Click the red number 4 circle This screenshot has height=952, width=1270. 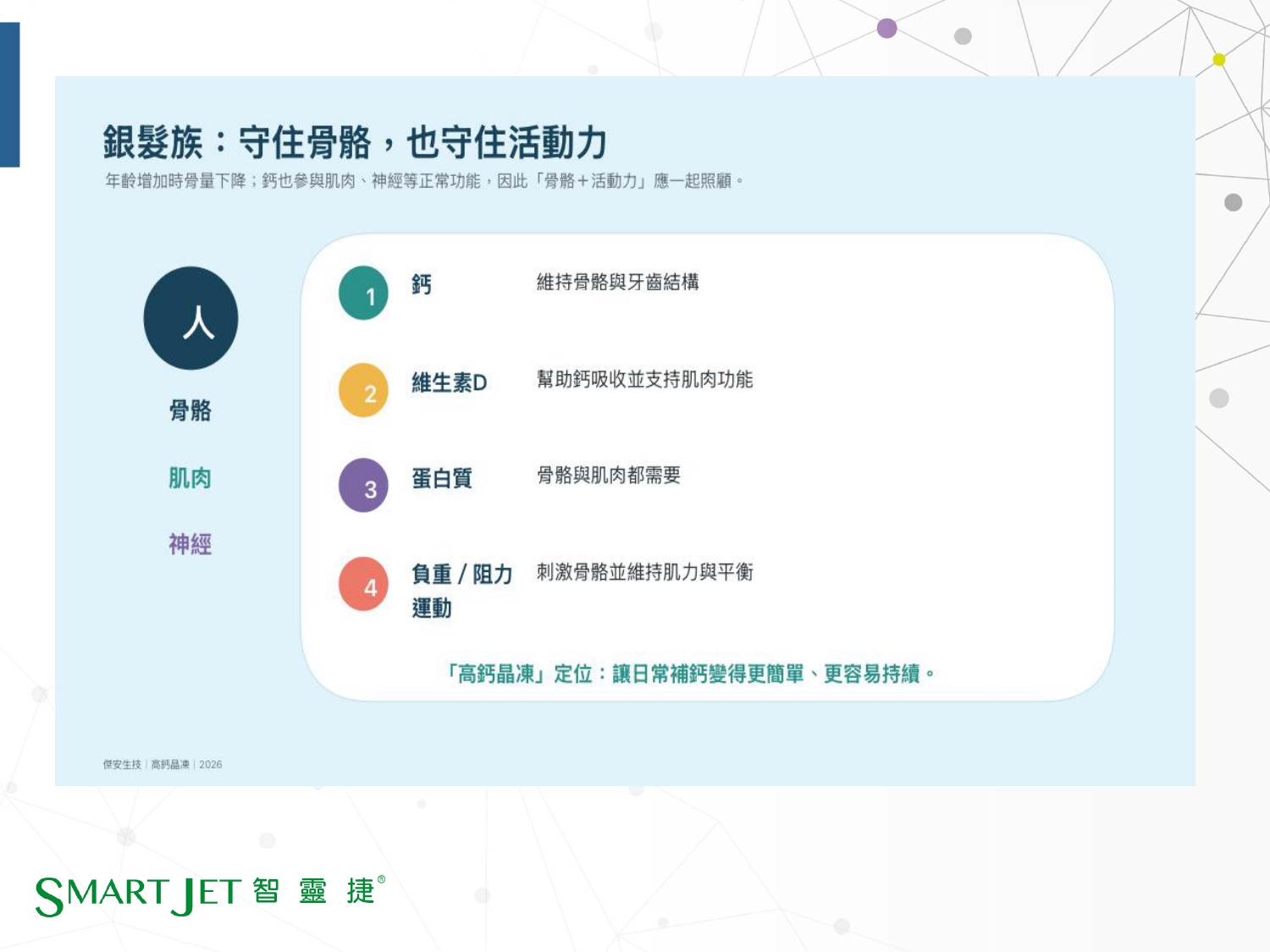coord(363,584)
